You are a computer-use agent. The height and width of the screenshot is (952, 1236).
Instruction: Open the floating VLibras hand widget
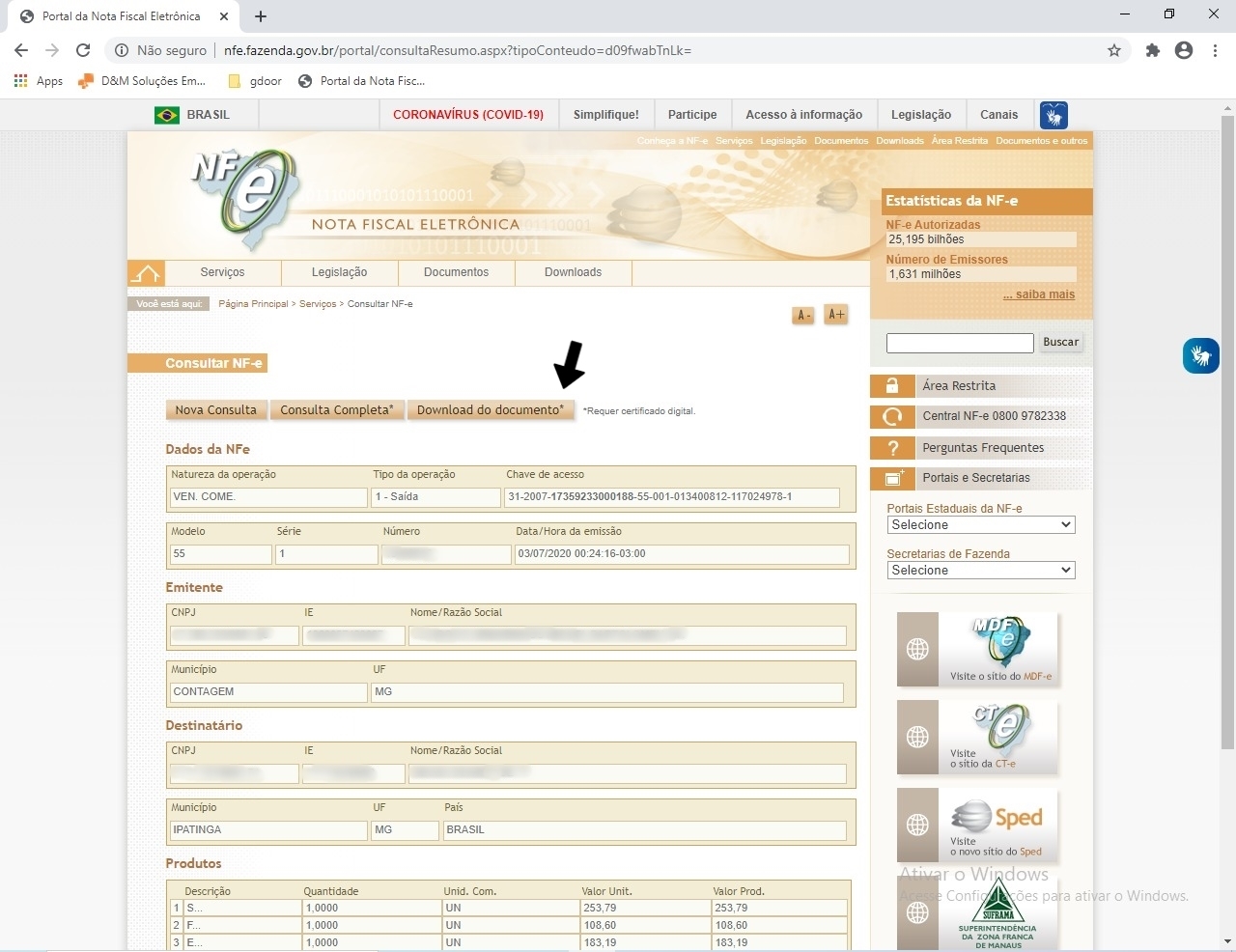1200,355
